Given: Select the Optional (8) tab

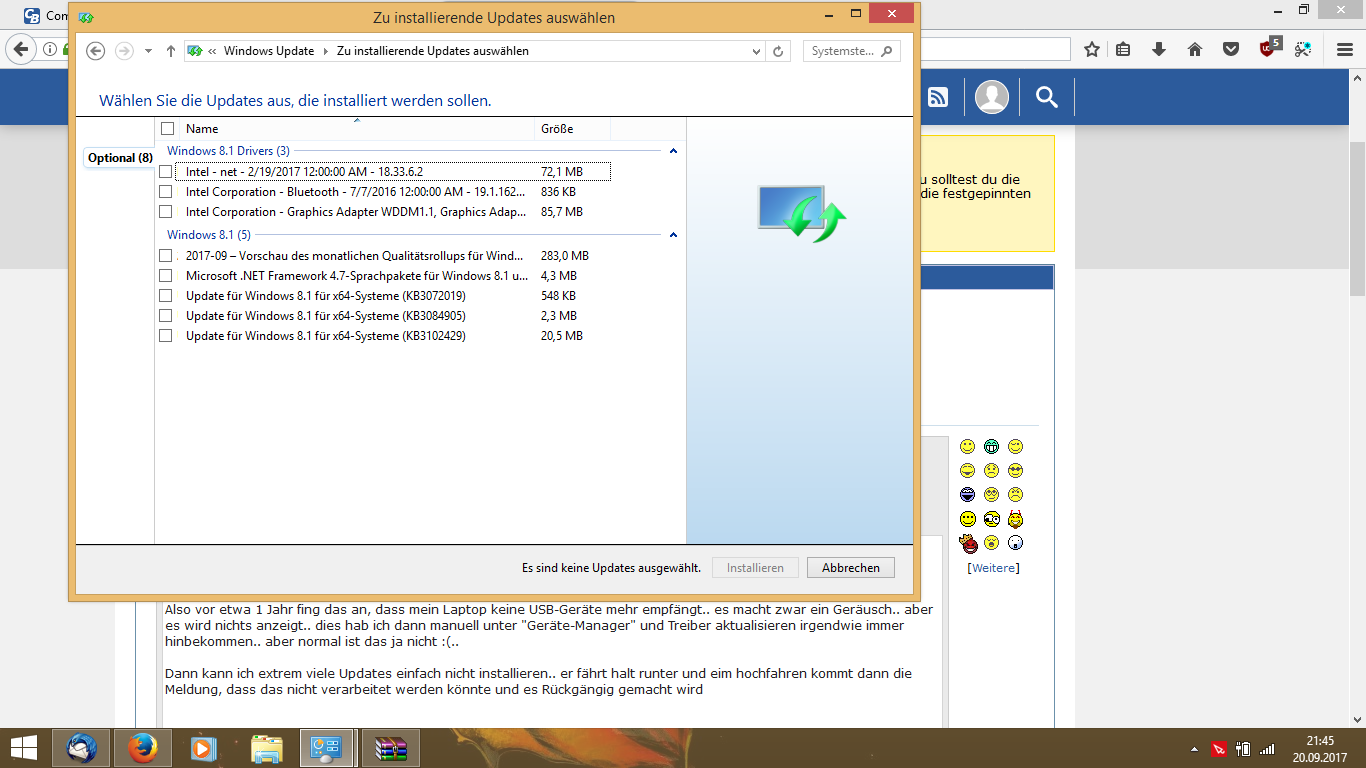Looking at the screenshot, I should [x=120, y=158].
